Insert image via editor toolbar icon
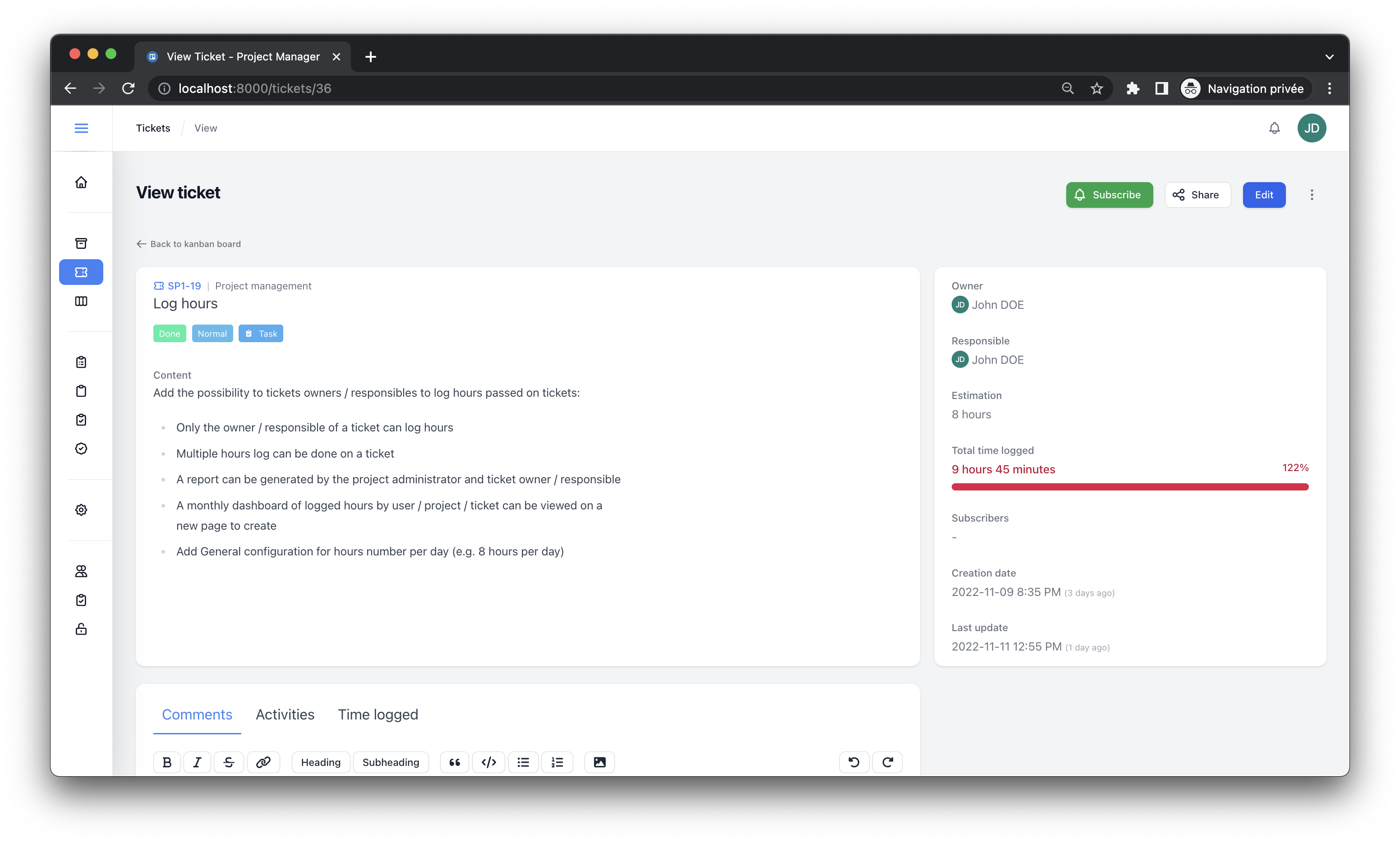The height and width of the screenshot is (843, 1400). click(x=599, y=762)
